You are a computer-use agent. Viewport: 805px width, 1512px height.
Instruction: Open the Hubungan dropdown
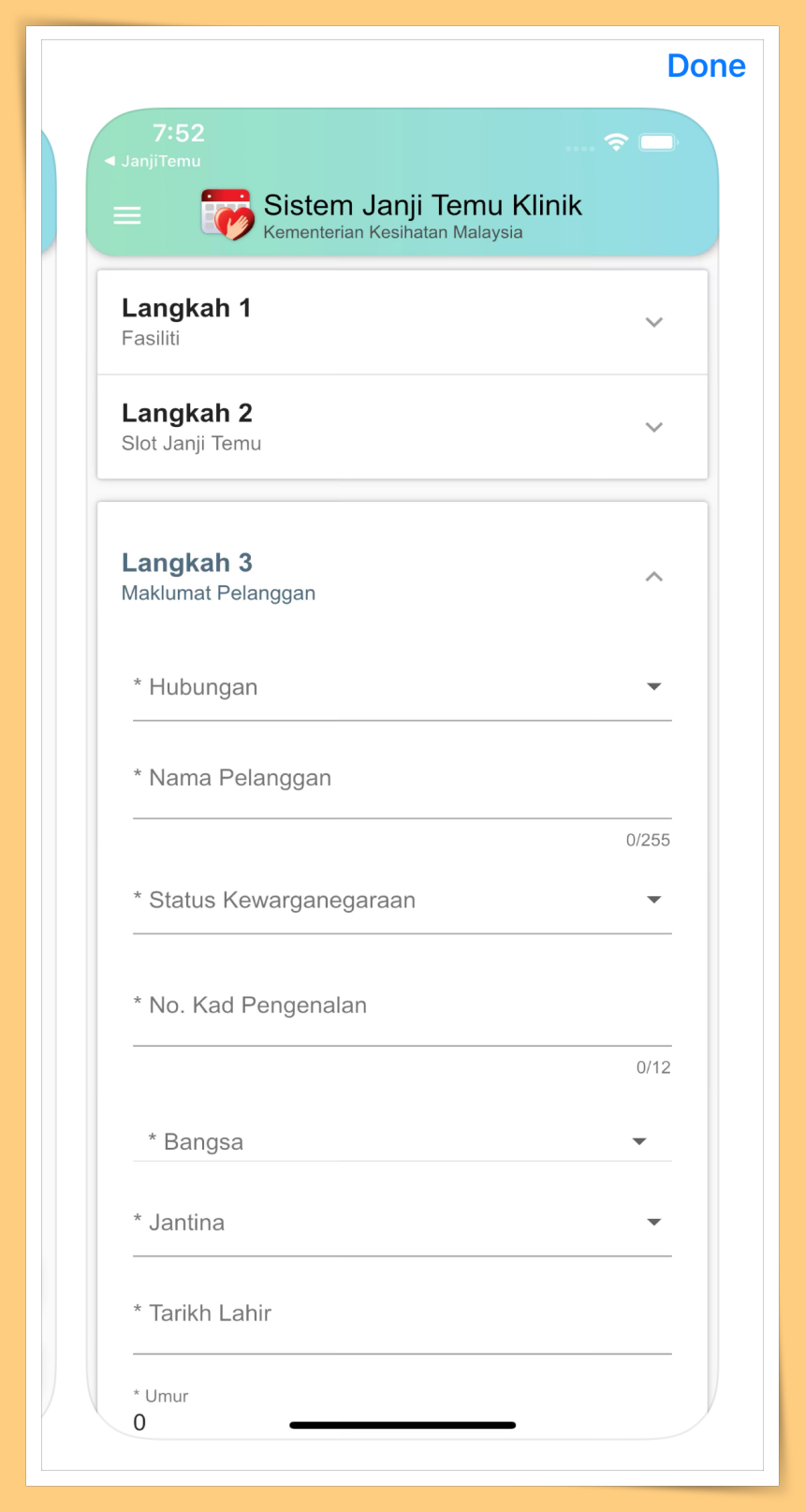pos(402,688)
